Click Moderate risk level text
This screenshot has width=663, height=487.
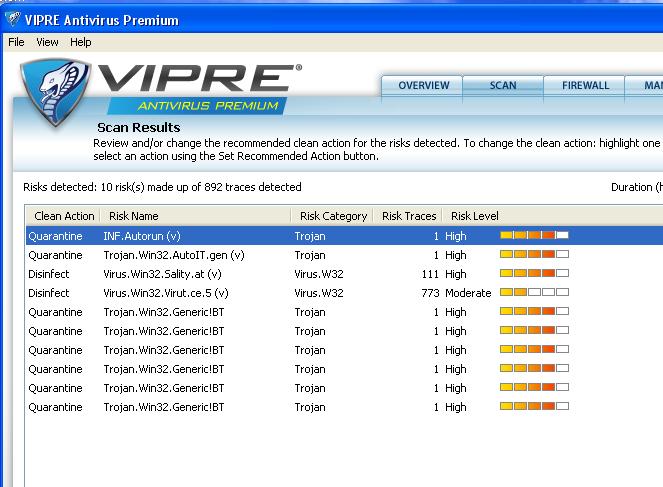[x=468, y=293]
